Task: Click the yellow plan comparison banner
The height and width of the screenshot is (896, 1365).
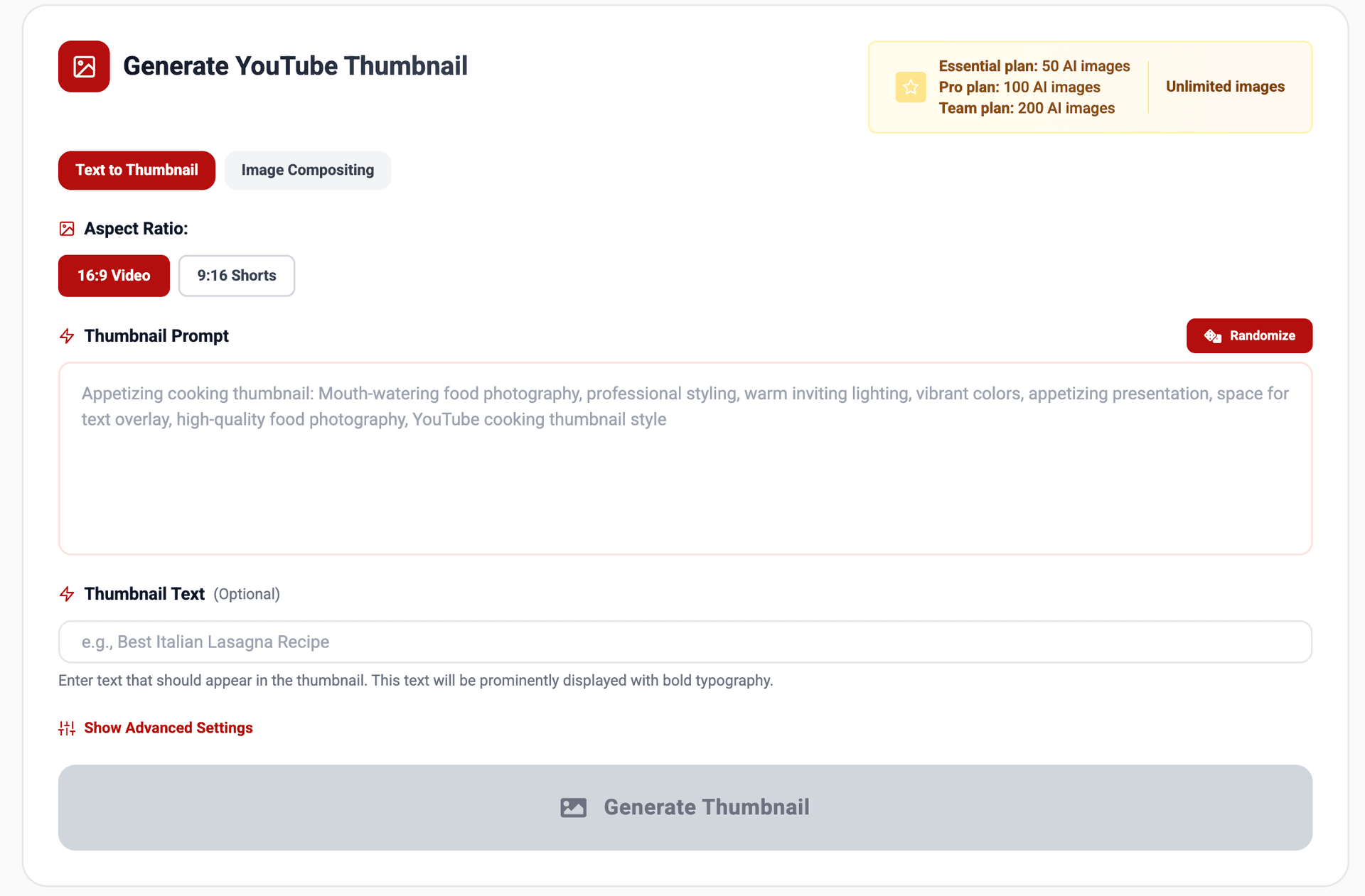Action: point(1091,87)
